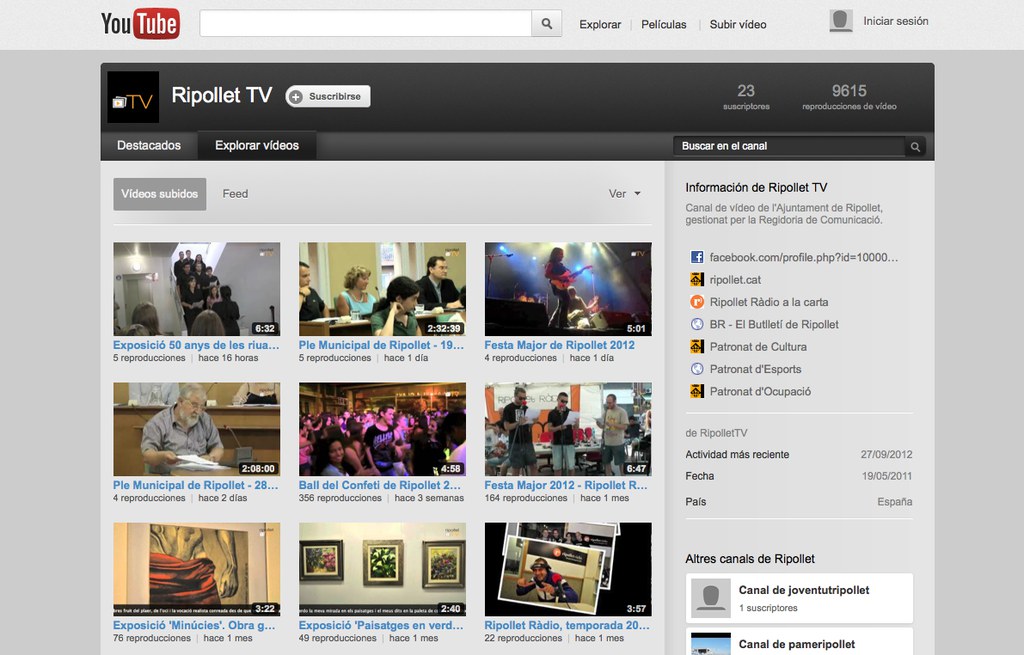Focus the Buscar en el canal field
1024x655 pixels.
tap(788, 147)
